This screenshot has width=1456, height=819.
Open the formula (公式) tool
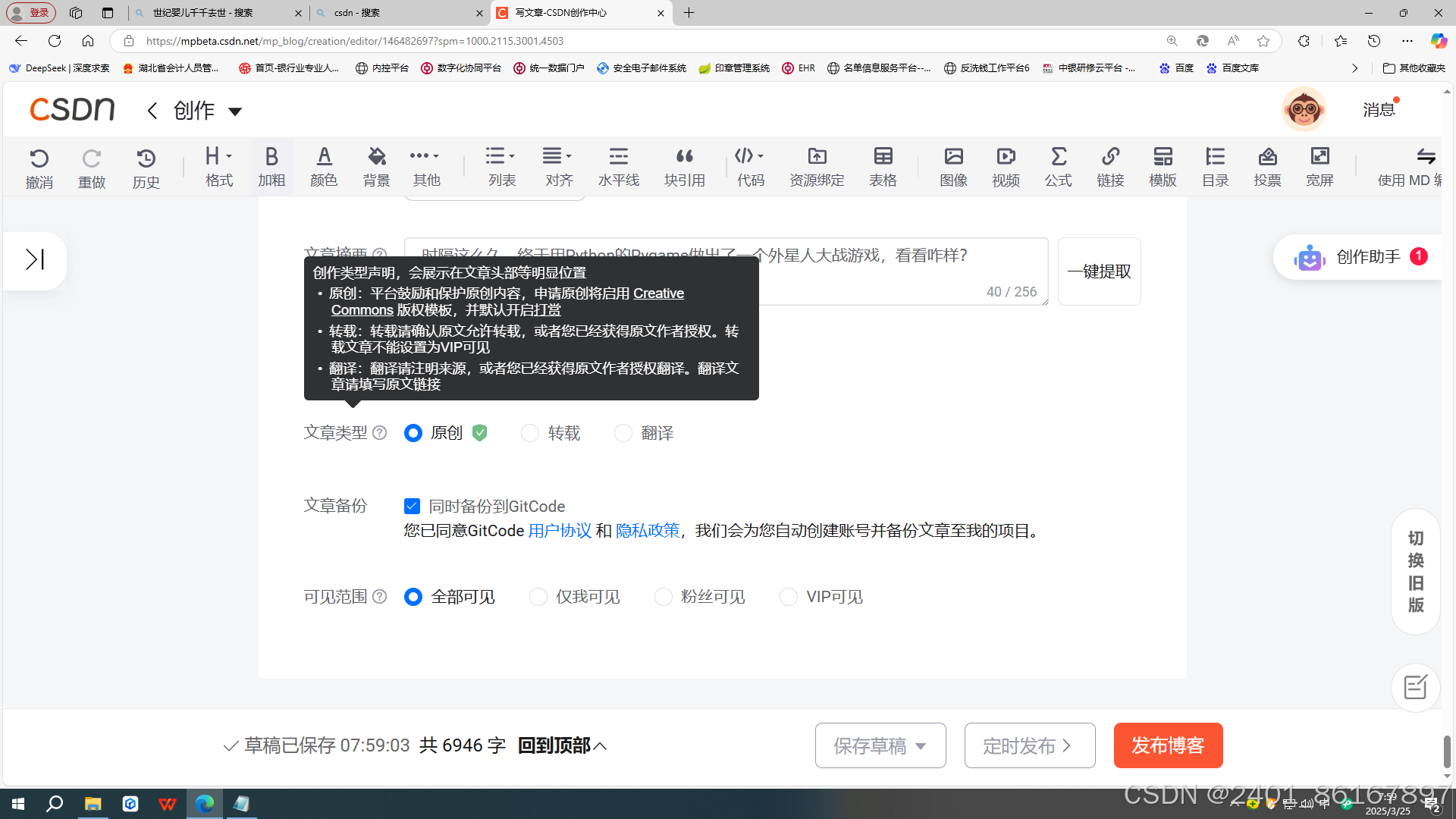click(1058, 166)
